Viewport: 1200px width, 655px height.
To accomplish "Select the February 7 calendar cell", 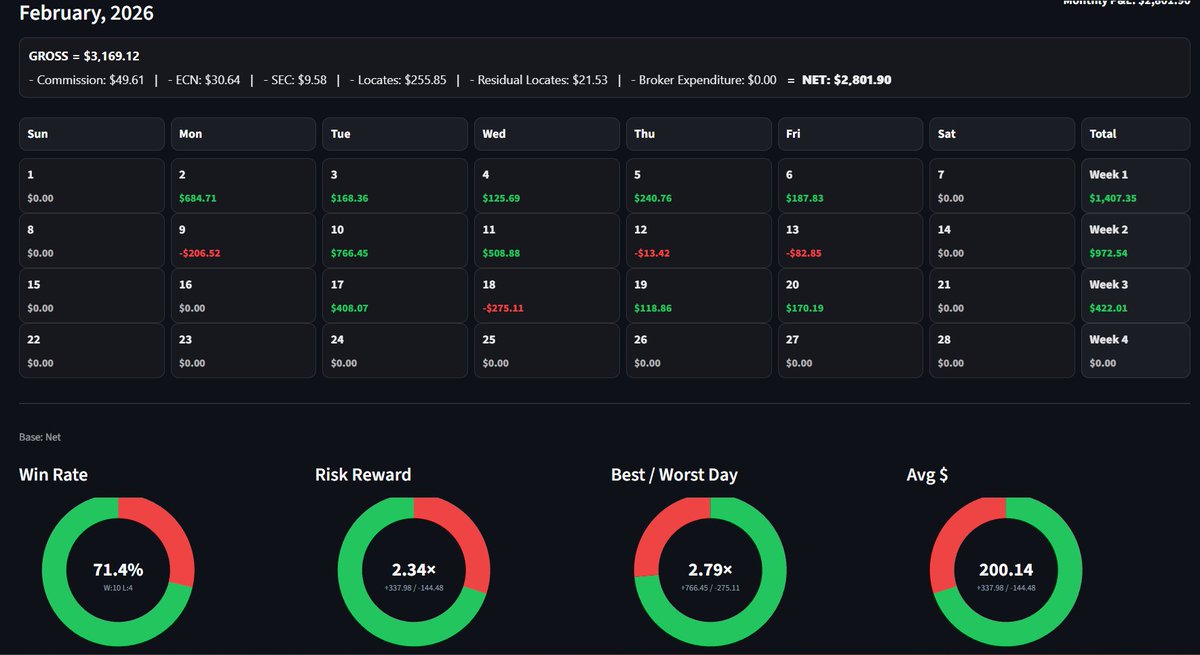I will pos(1003,185).
